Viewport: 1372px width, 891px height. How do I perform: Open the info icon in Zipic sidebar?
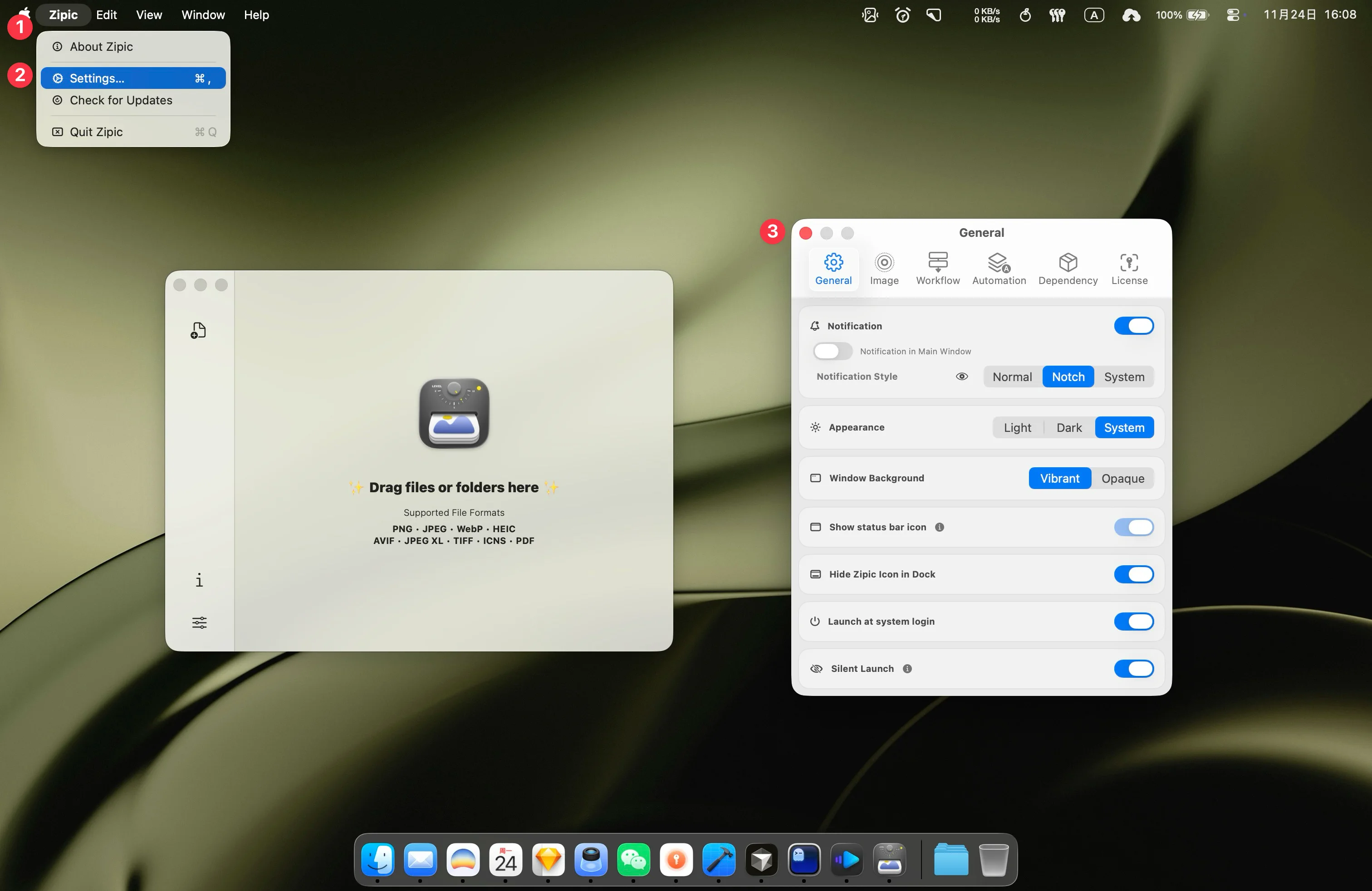pyautogui.click(x=199, y=580)
